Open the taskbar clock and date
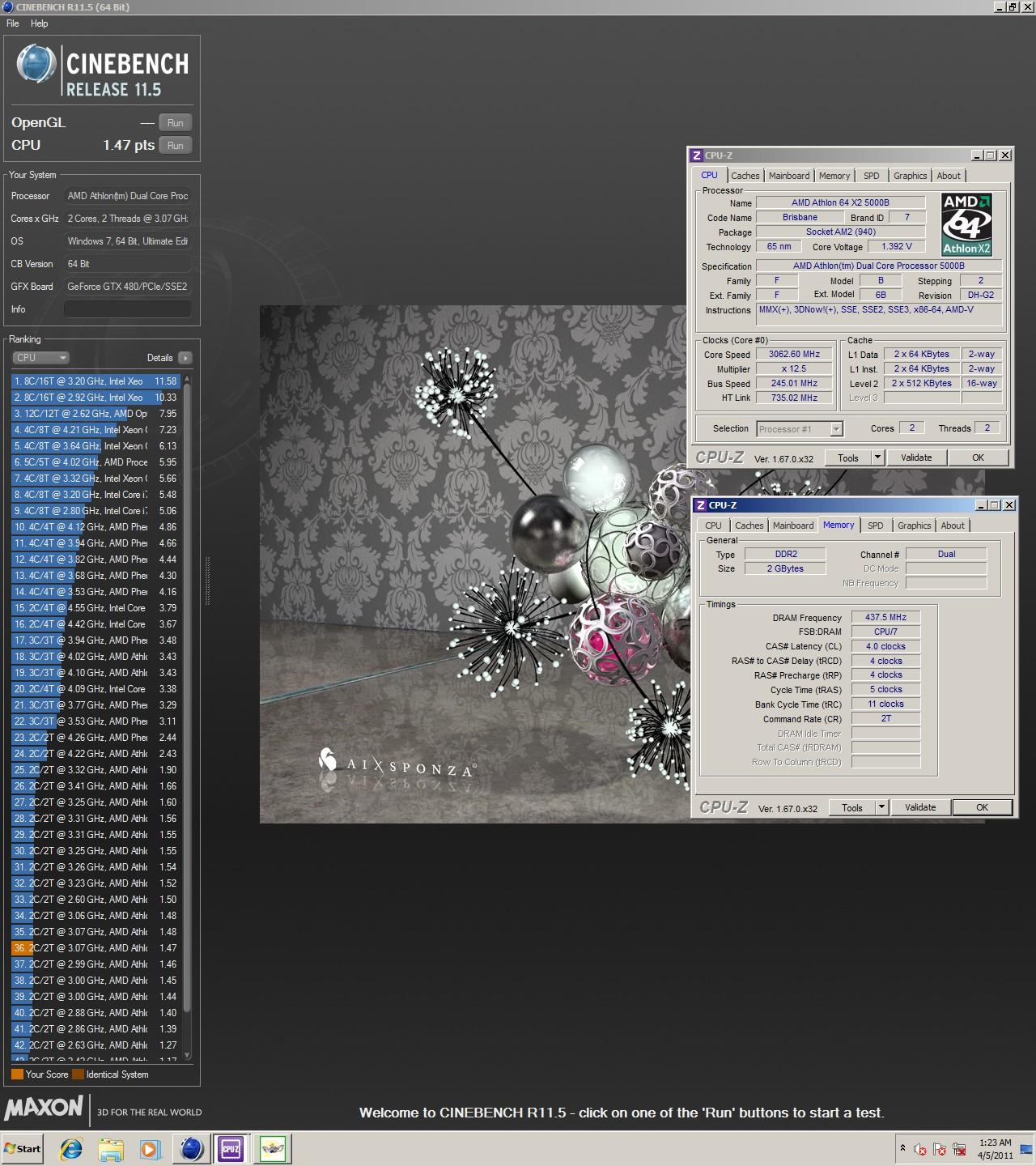Screen dimensions: 1036x1166 [995, 1148]
